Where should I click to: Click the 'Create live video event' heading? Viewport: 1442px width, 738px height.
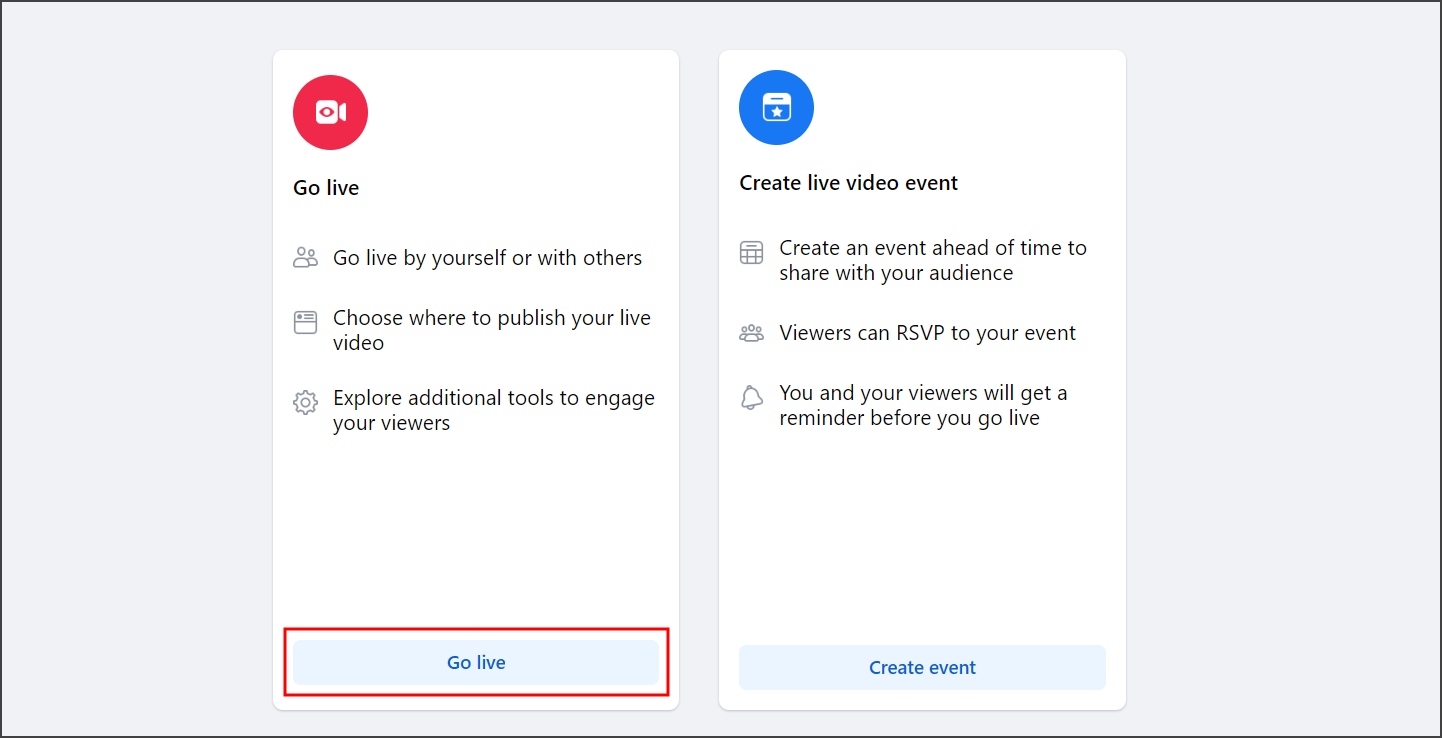(848, 183)
